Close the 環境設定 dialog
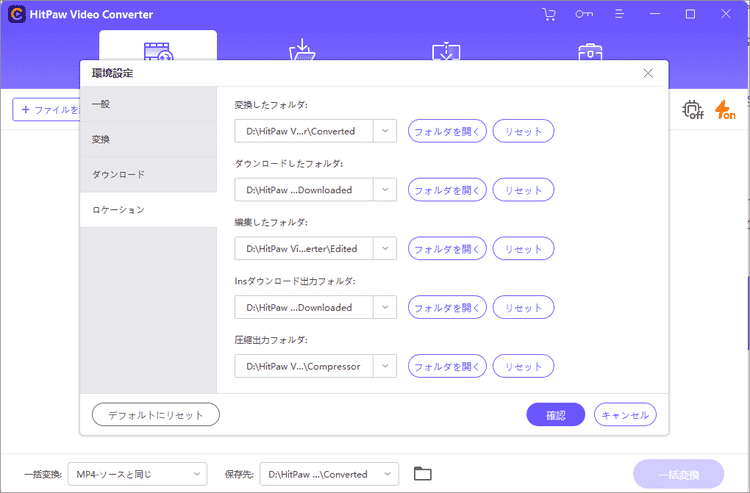Screen dimensions: 750x493 [x=648, y=73]
